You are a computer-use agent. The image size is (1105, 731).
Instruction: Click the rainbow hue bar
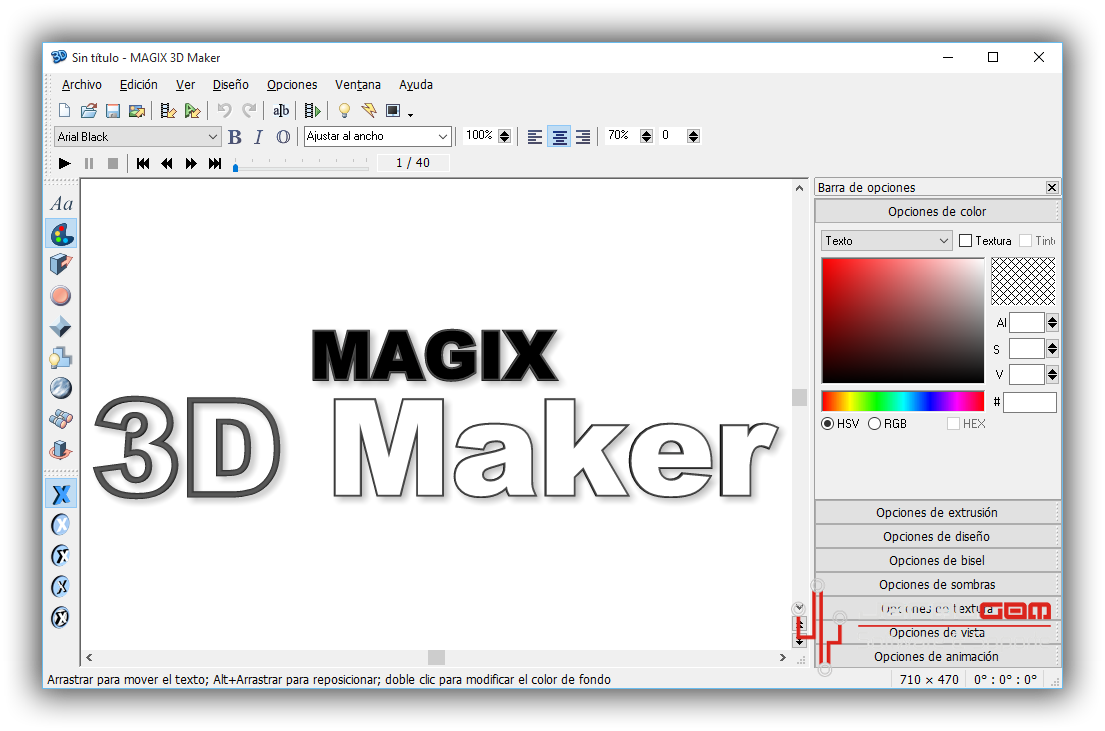click(x=902, y=401)
